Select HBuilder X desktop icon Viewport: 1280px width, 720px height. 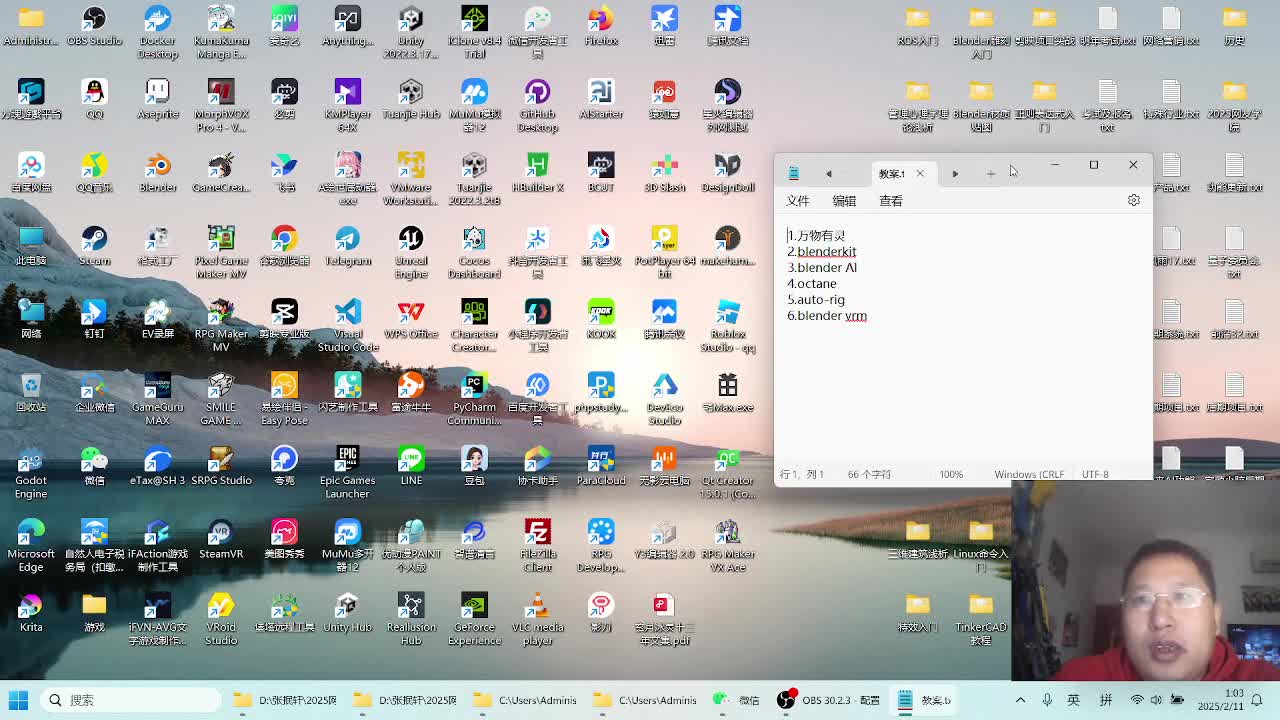pyautogui.click(x=537, y=172)
